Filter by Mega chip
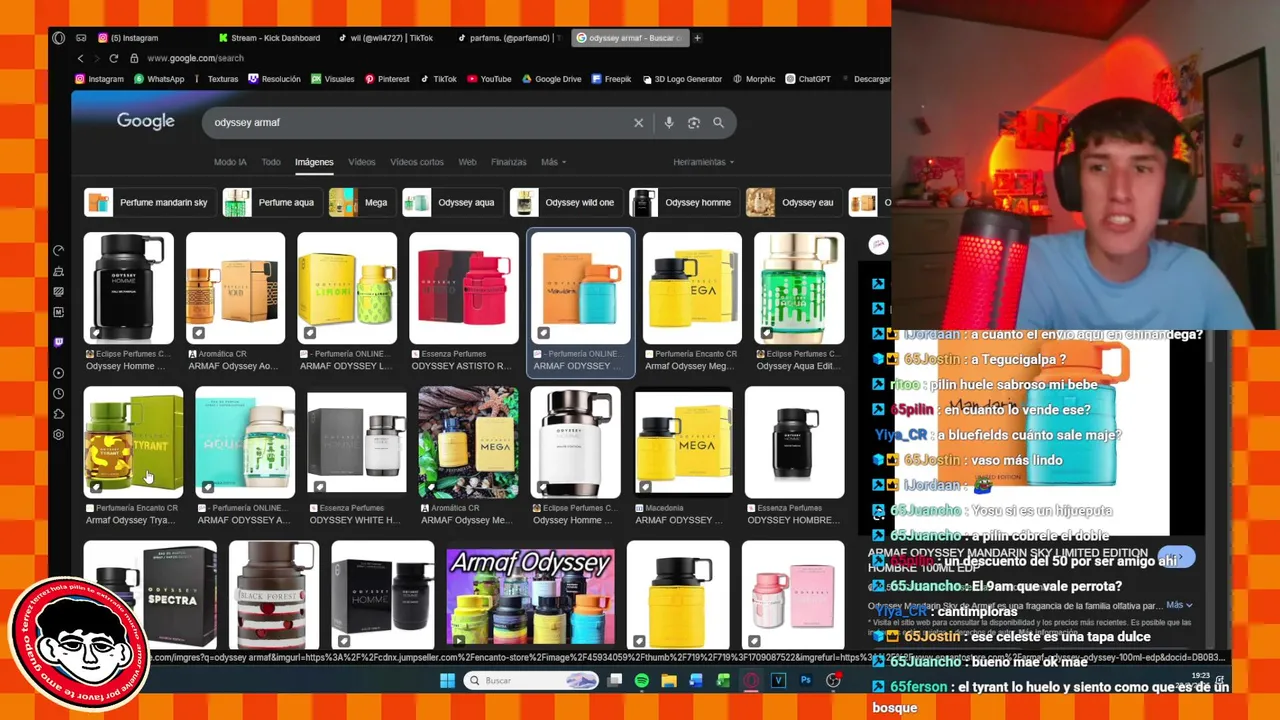The height and width of the screenshot is (720, 1280). tap(361, 202)
